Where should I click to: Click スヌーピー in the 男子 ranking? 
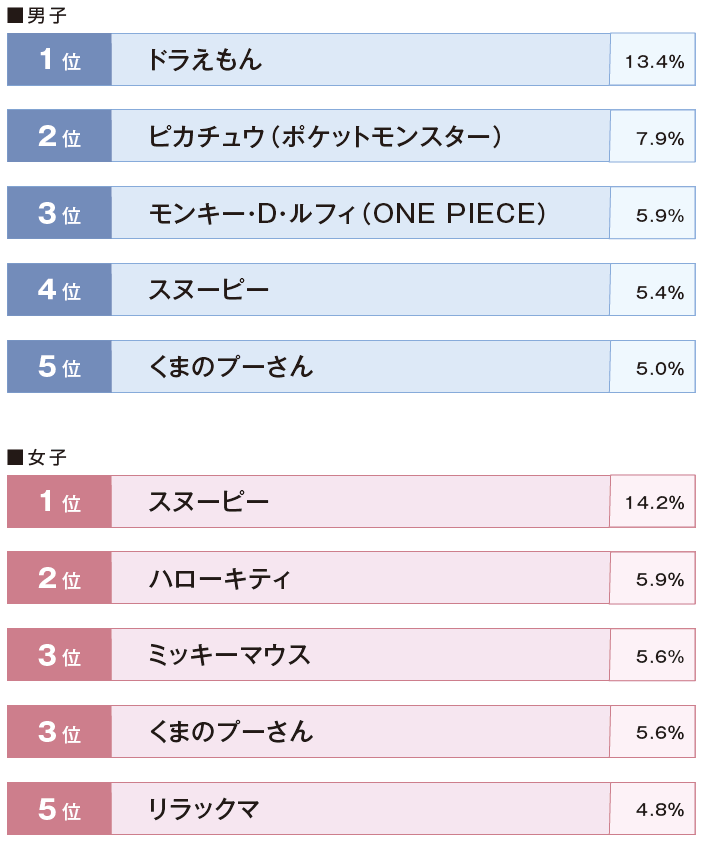(360, 290)
